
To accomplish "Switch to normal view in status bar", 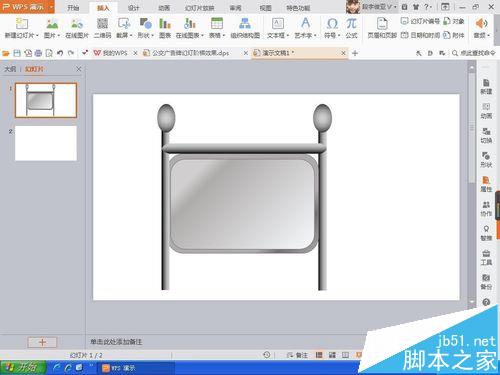I will click(x=319, y=355).
